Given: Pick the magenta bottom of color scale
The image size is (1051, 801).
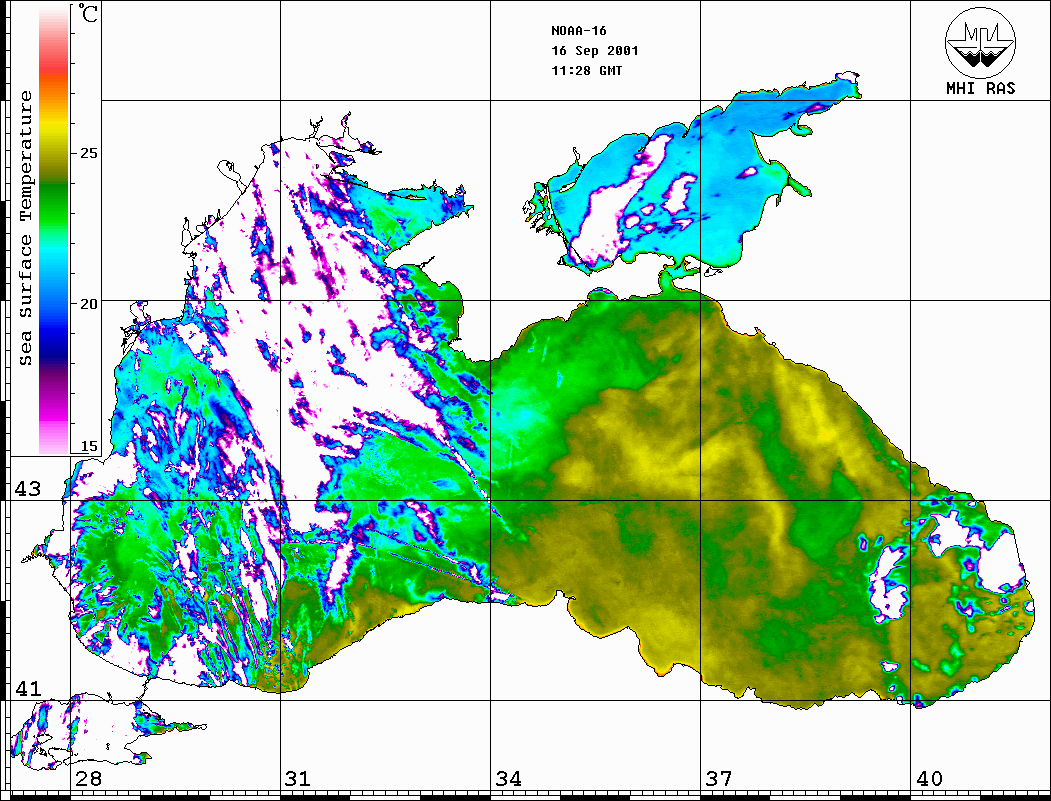Looking at the screenshot, I should (x=54, y=416).
